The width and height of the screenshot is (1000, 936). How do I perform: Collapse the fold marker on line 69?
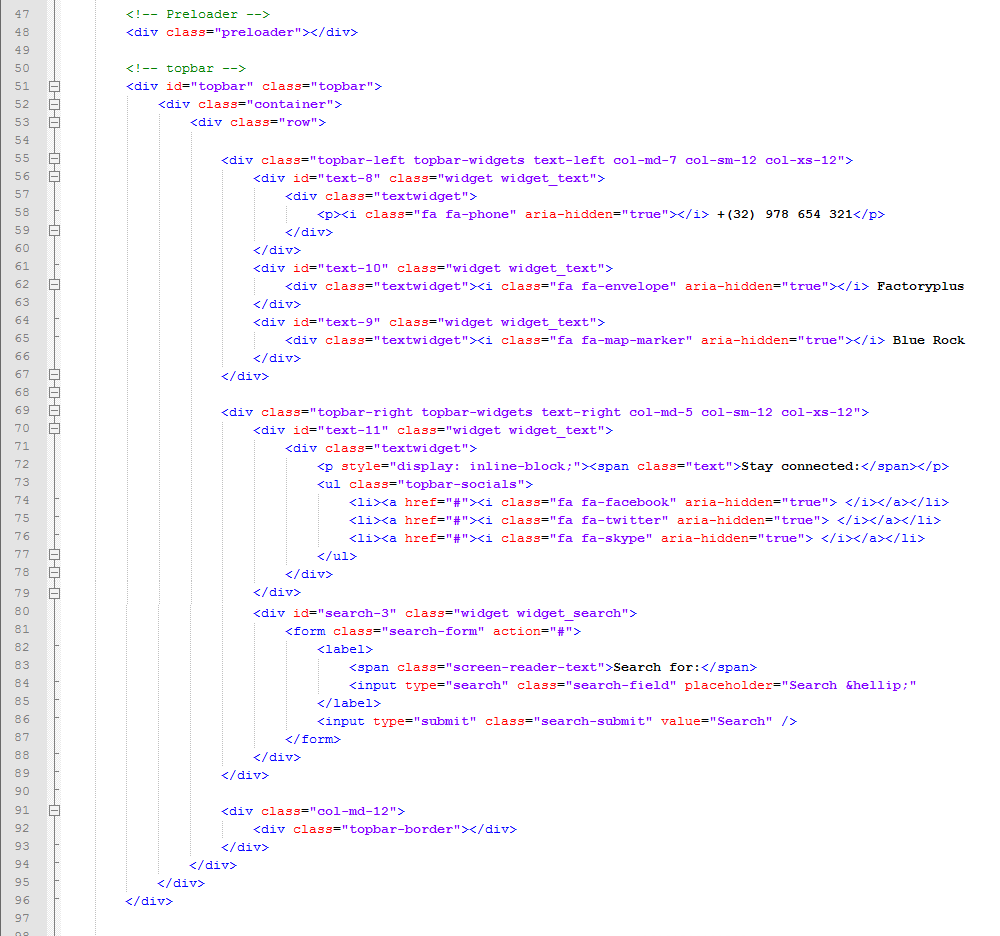point(54,411)
